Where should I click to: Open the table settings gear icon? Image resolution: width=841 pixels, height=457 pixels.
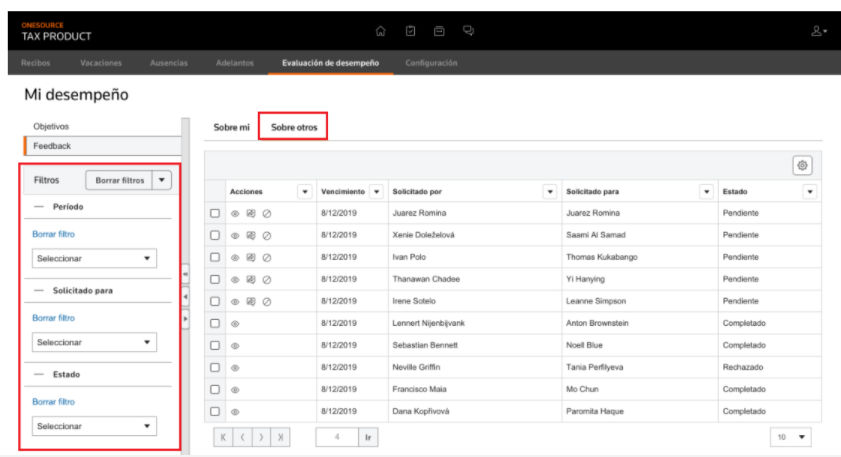point(802,165)
